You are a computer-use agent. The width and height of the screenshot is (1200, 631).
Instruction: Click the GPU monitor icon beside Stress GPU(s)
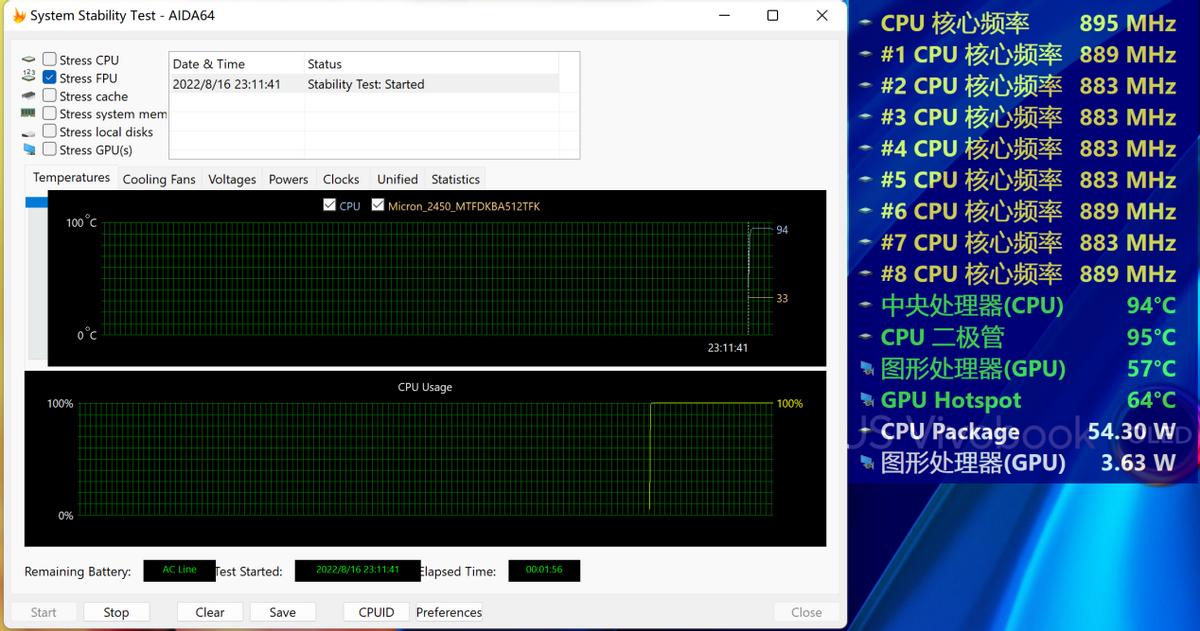pos(27,149)
